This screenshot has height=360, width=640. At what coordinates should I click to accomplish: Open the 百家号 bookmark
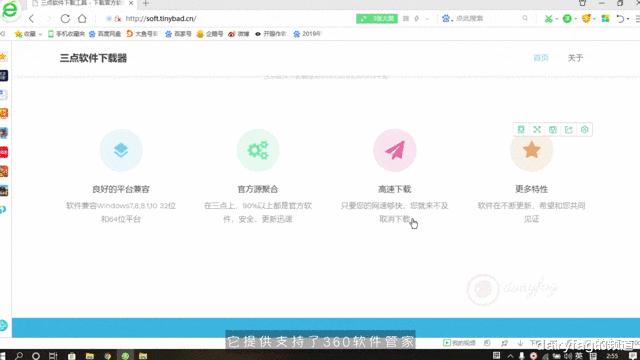point(178,34)
